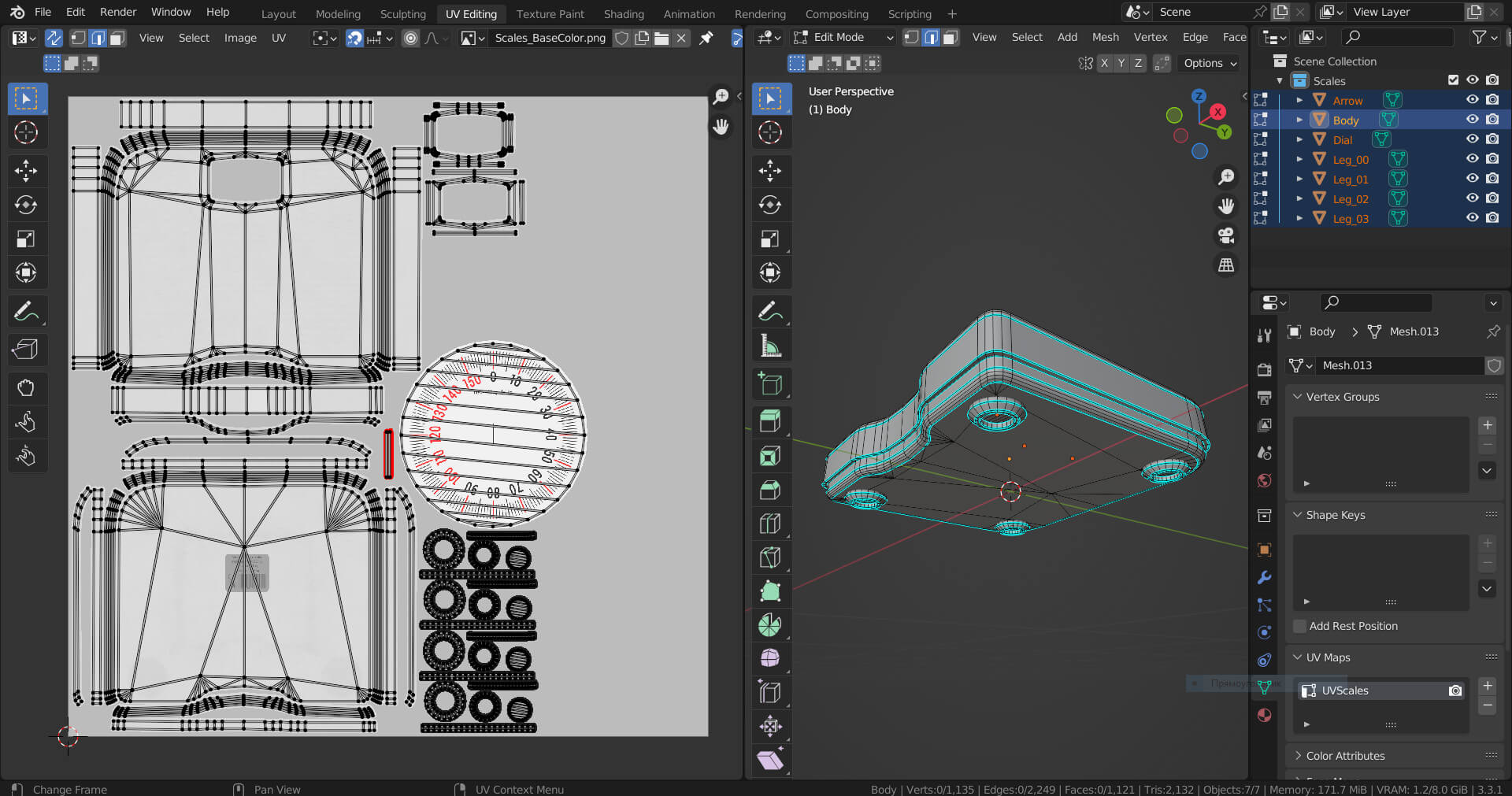Select the Knife tool in 3D viewport toolbar

(769, 557)
